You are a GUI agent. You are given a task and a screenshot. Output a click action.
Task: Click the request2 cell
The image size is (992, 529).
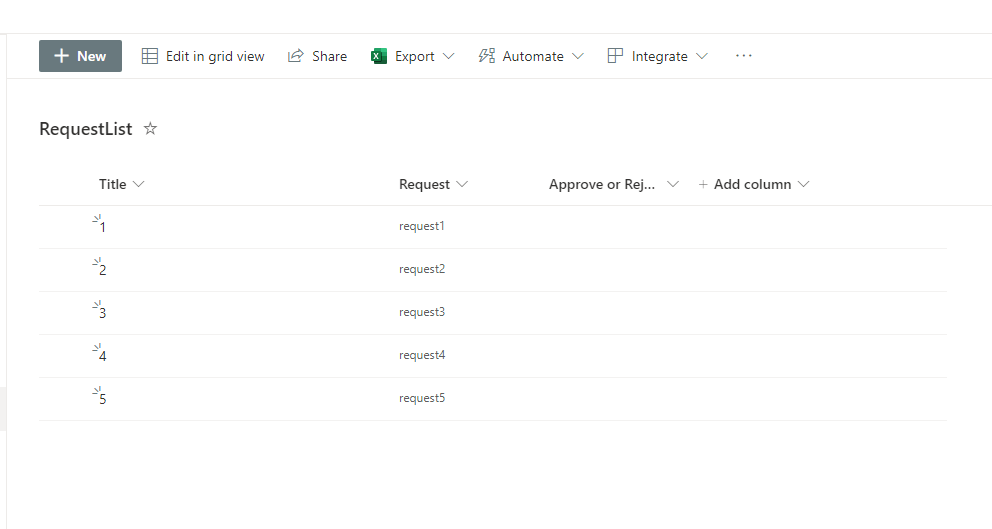point(422,269)
